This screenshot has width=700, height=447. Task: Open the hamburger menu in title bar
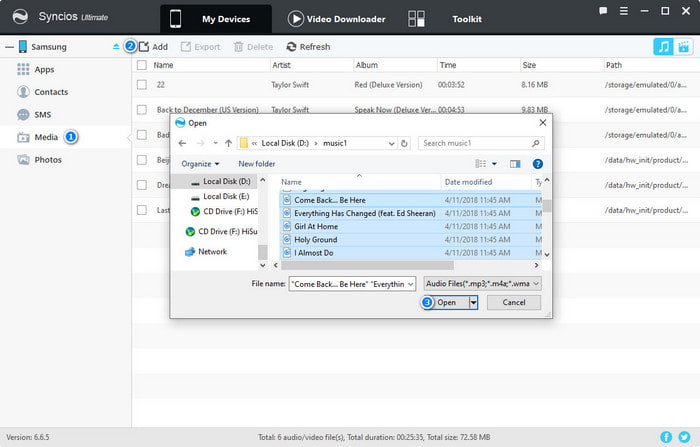click(x=624, y=11)
